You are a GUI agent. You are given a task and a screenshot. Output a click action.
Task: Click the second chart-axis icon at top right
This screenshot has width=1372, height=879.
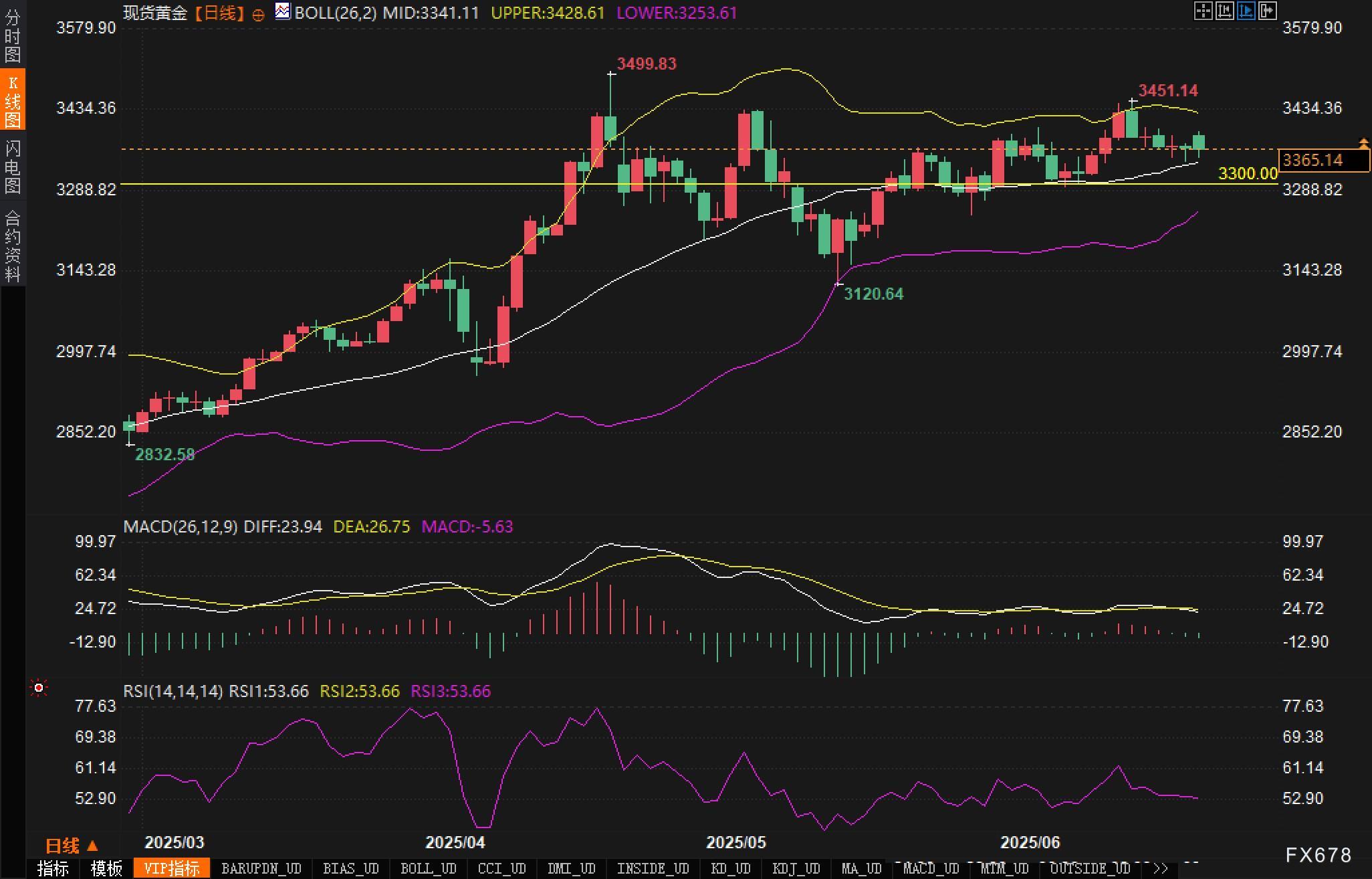click(1224, 11)
